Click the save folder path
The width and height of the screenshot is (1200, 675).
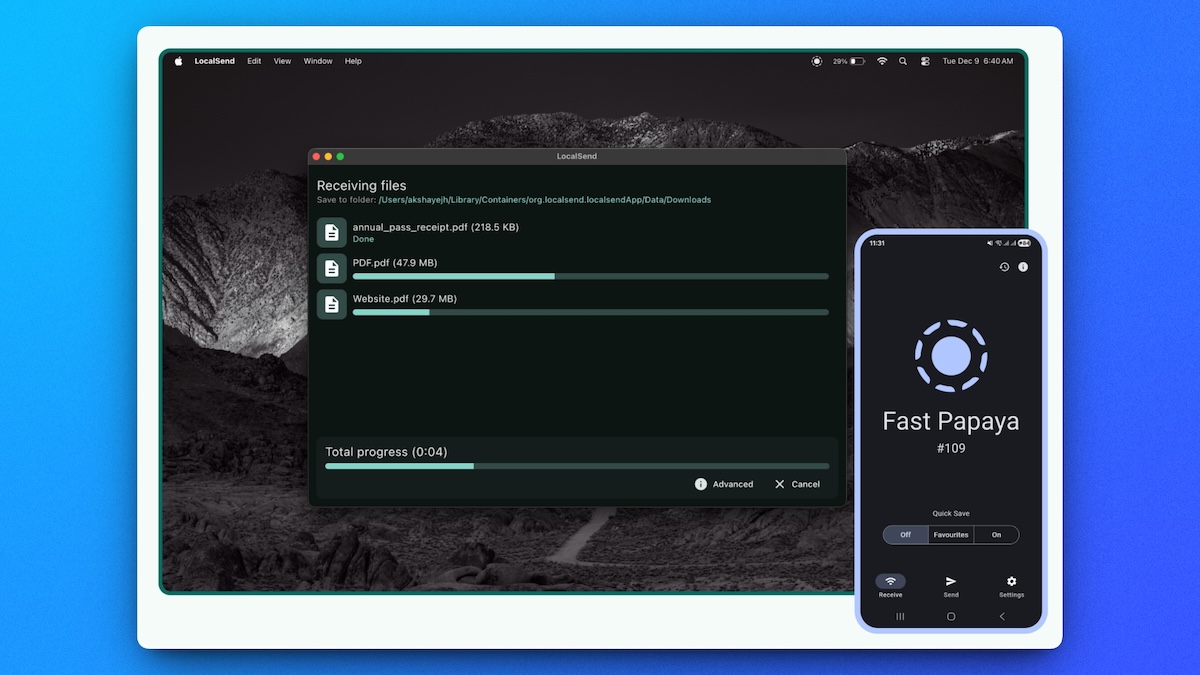[x=544, y=200]
